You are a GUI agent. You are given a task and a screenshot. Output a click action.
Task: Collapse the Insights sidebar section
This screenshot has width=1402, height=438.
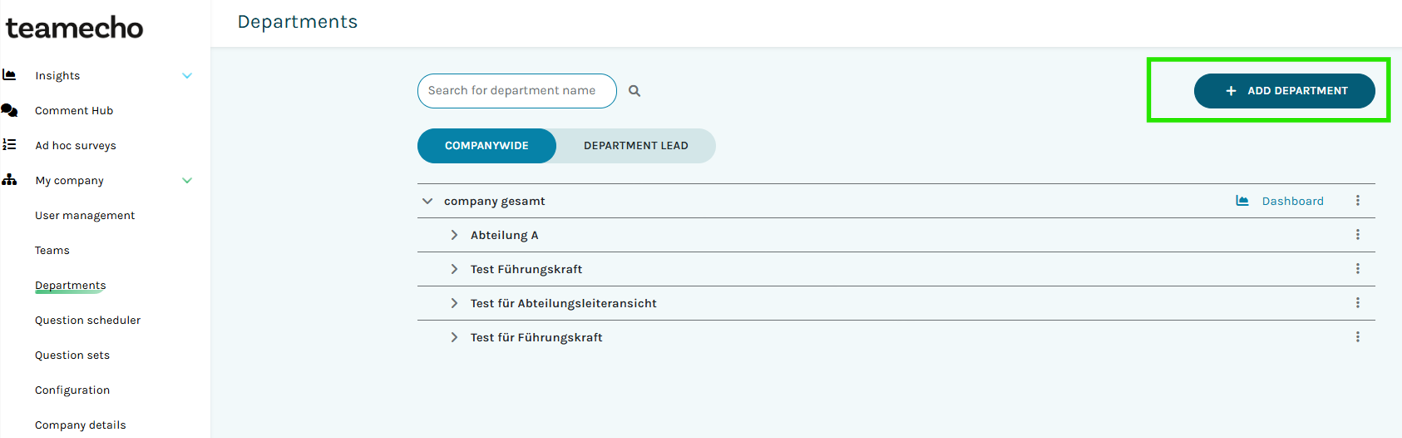[187, 76]
